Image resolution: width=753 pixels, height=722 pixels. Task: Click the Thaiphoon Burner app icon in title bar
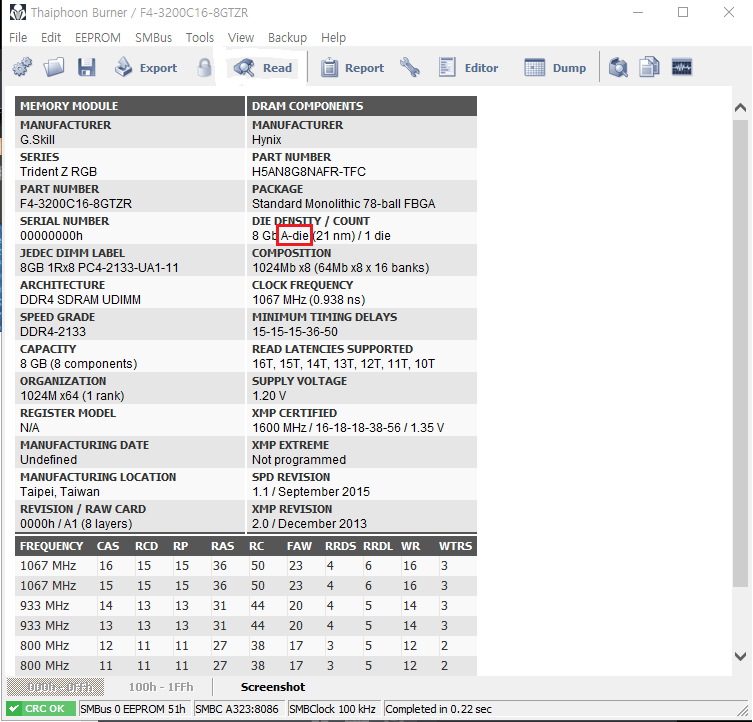coord(18,12)
